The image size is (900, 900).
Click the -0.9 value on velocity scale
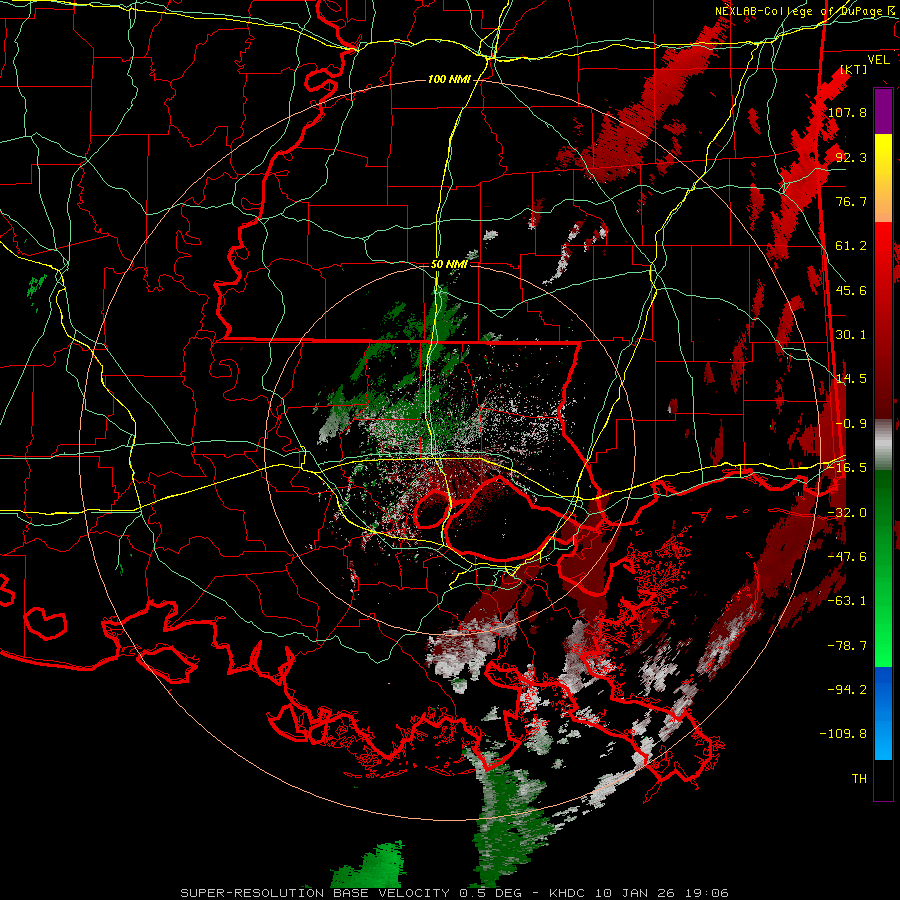point(851,424)
